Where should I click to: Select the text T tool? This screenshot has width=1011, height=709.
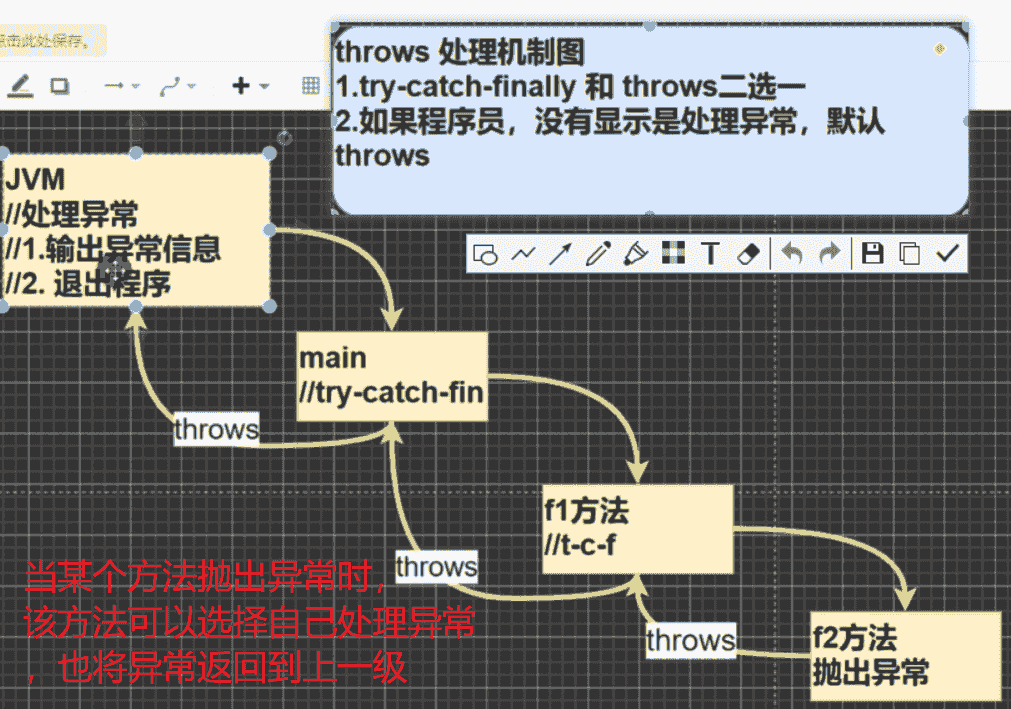pos(710,254)
